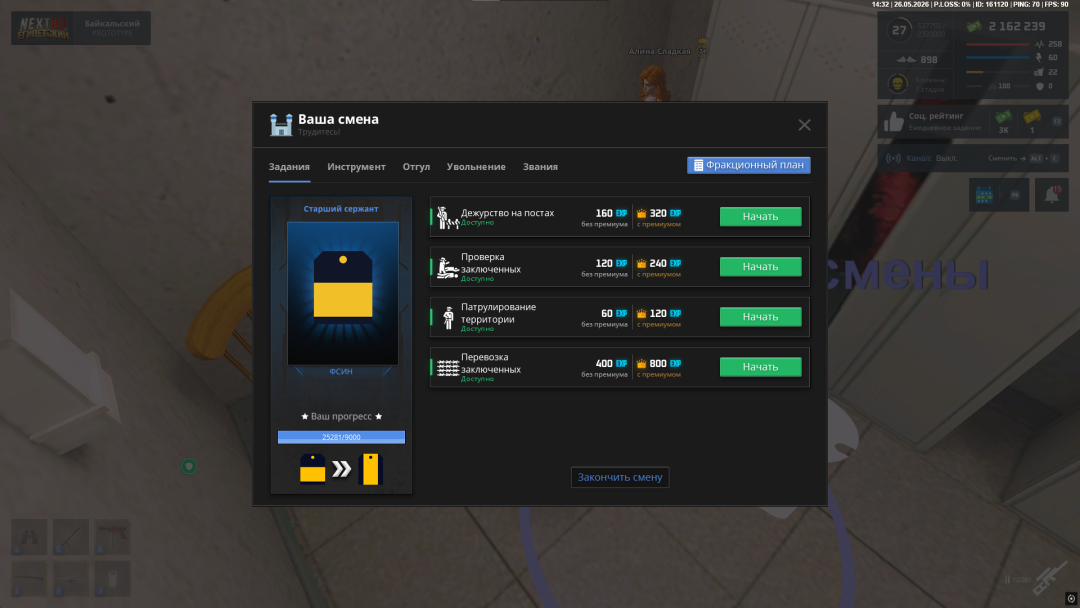Click the 25281/9000 progress bar
Image resolution: width=1080 pixels, height=608 pixels.
point(341,437)
